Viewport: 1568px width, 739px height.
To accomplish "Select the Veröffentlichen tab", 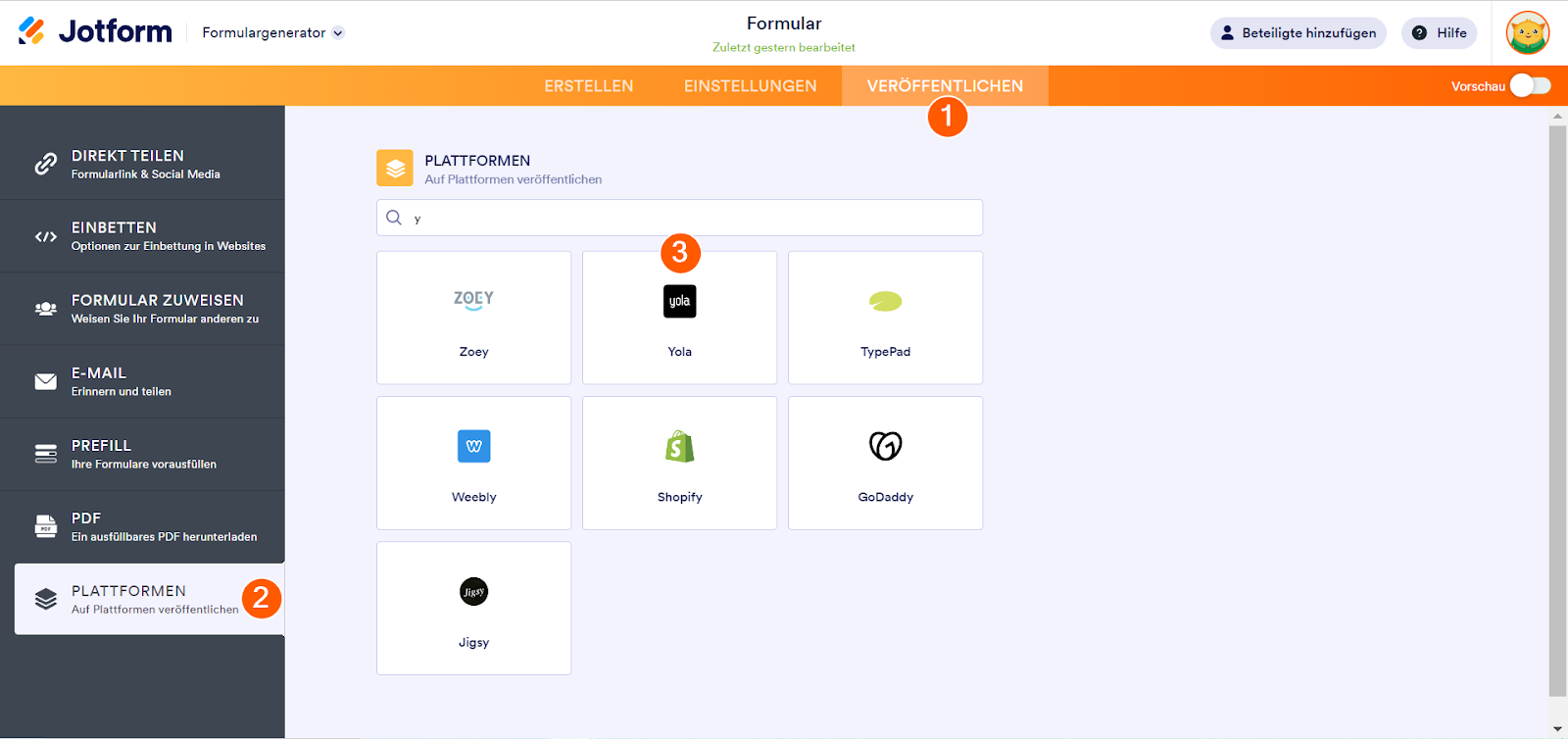I will coord(945,86).
